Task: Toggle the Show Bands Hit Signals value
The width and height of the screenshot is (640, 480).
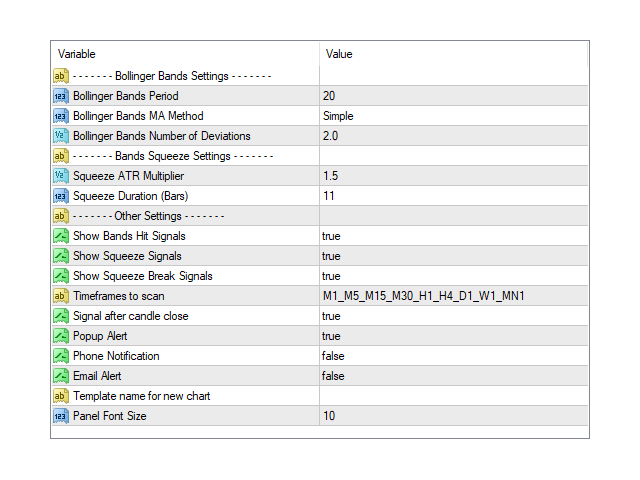Action: coord(331,236)
